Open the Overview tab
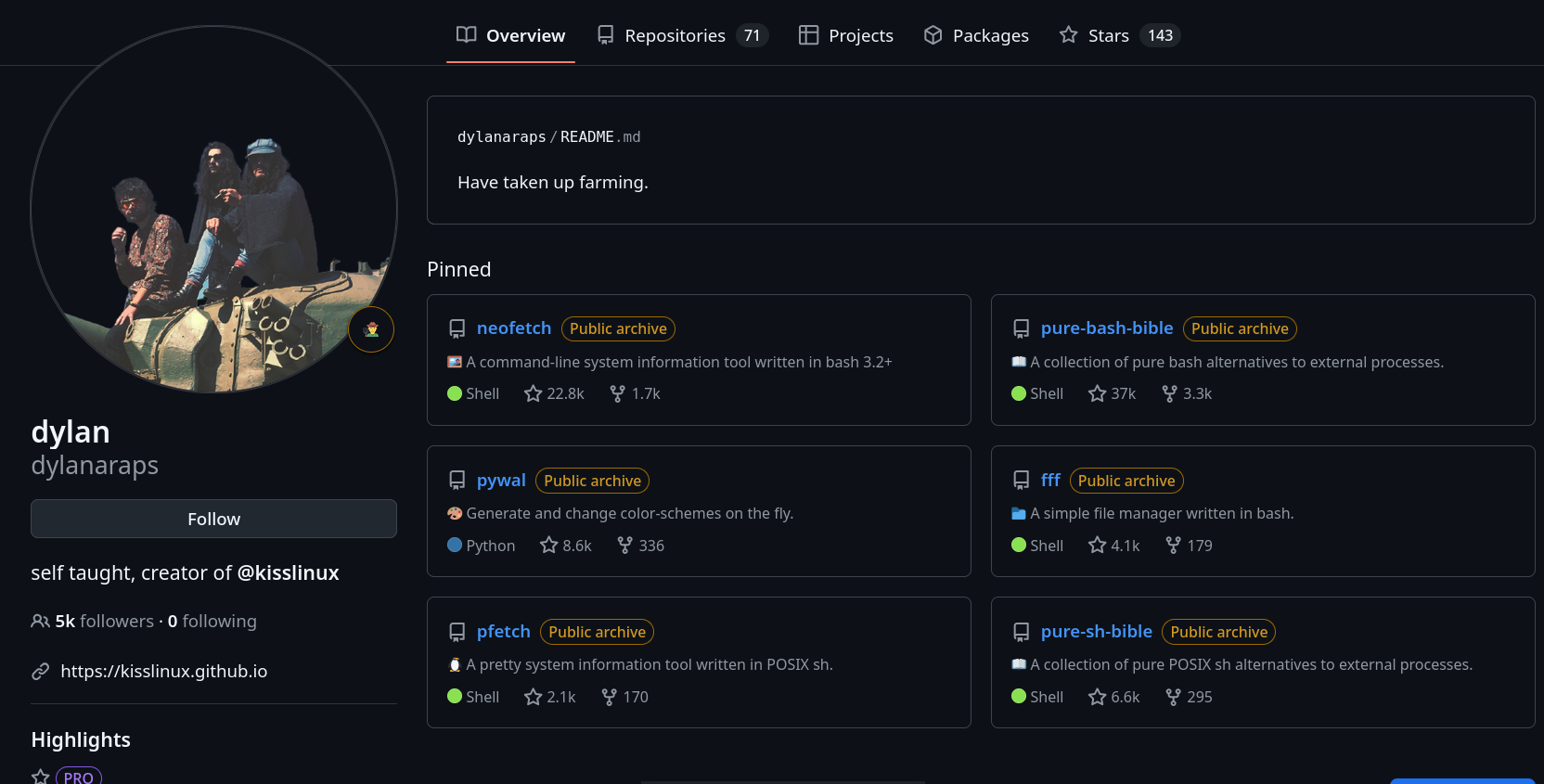 (510, 35)
